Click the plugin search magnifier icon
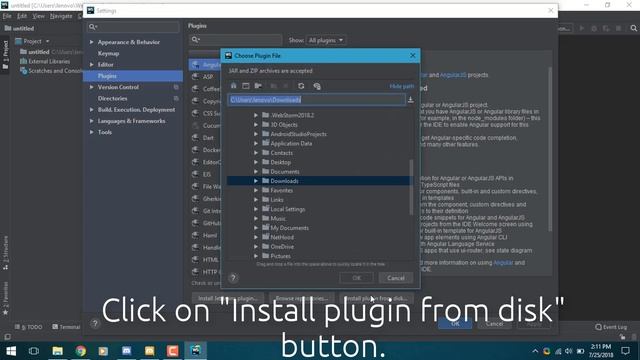The width and height of the screenshot is (640, 360). (196, 40)
